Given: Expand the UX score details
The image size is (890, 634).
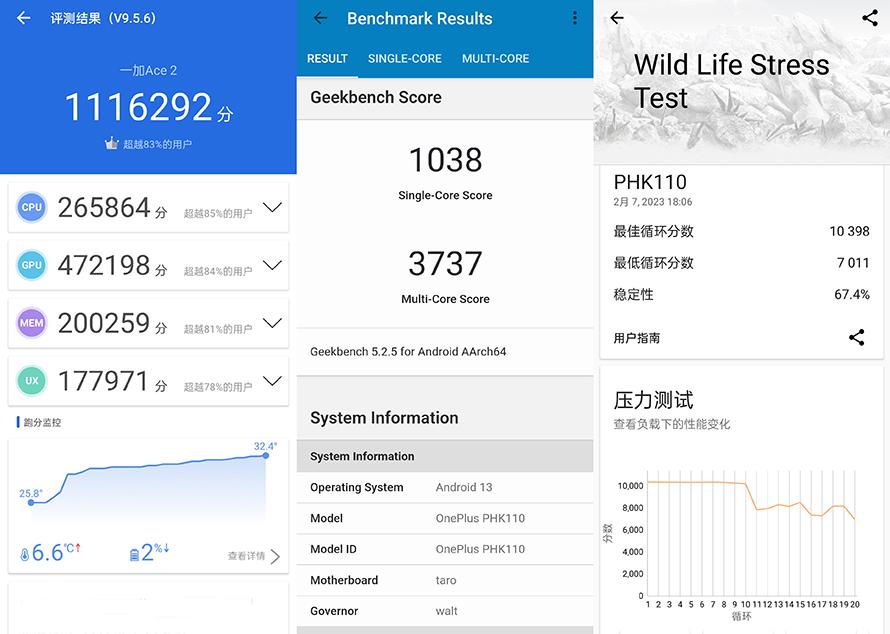Looking at the screenshot, I should click(272, 381).
